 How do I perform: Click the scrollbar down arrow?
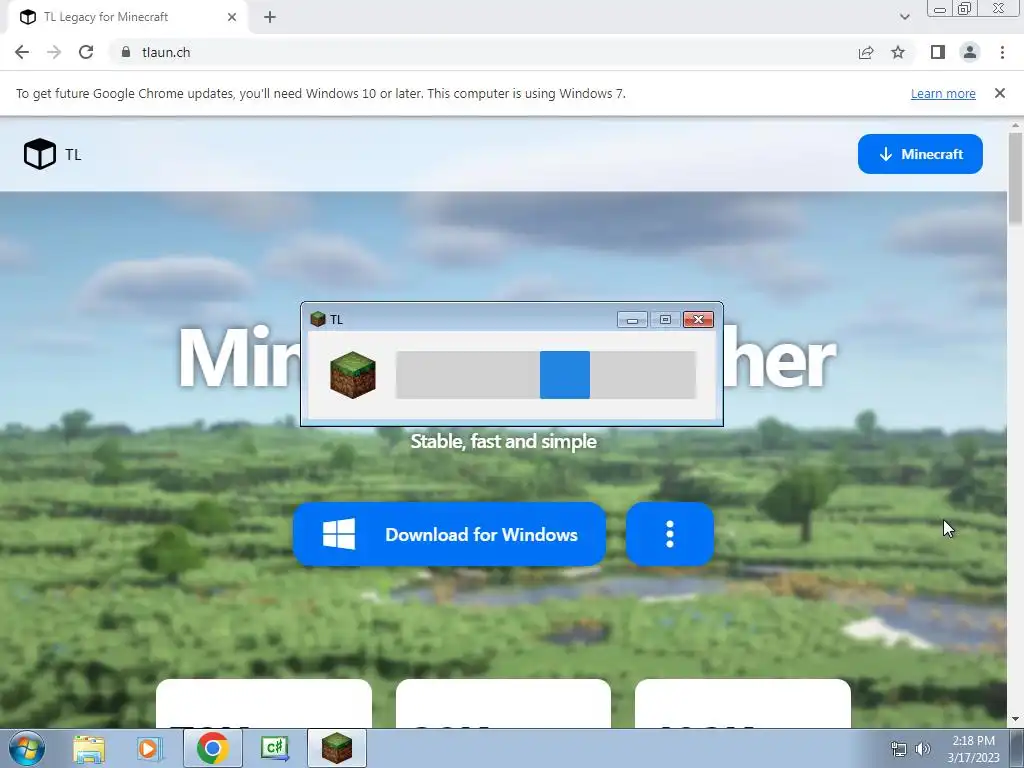tap(1015, 720)
